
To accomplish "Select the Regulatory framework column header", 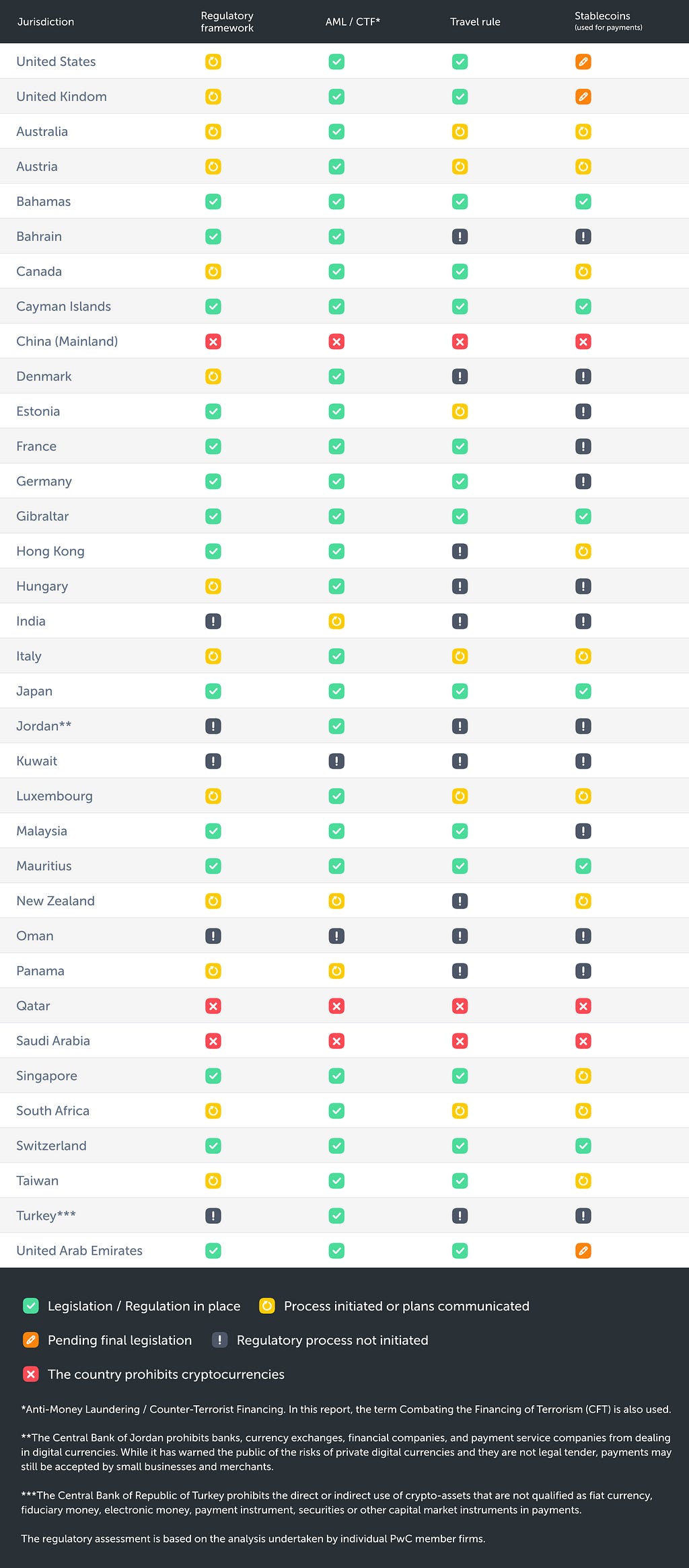I will 227,22.
